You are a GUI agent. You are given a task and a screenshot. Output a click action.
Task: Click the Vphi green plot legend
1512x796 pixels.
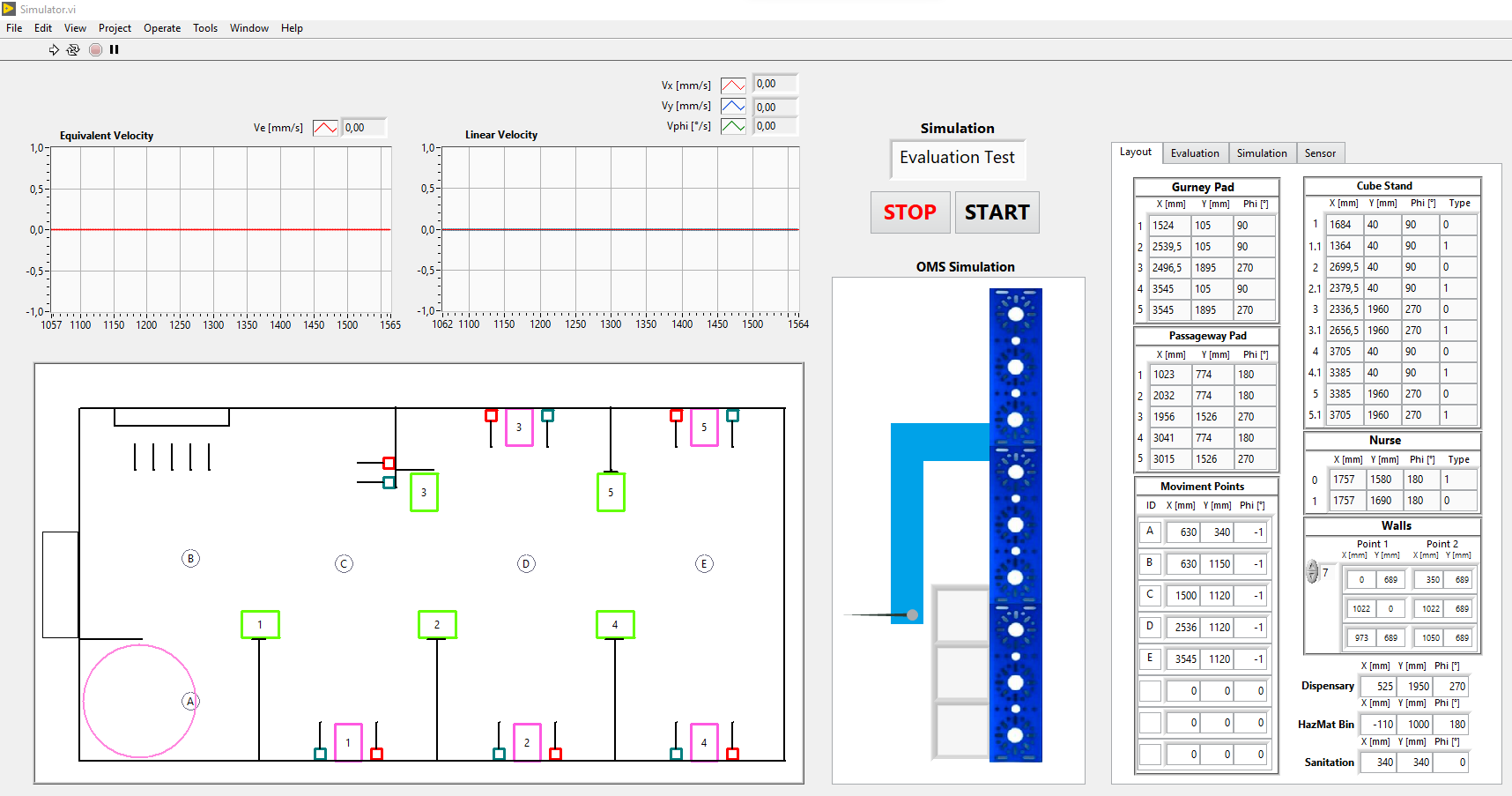732,125
